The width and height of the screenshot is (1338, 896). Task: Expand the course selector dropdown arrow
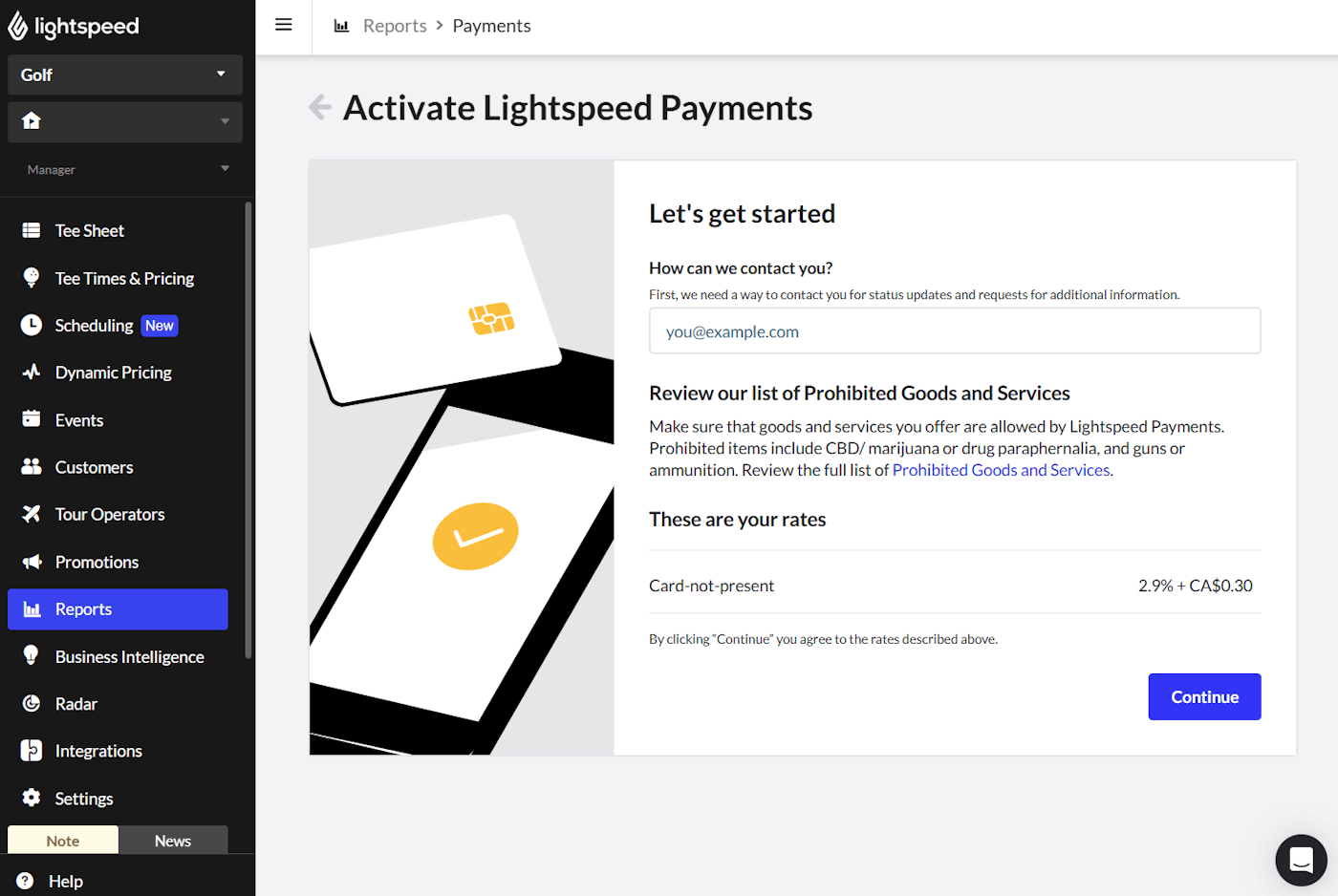tap(225, 121)
